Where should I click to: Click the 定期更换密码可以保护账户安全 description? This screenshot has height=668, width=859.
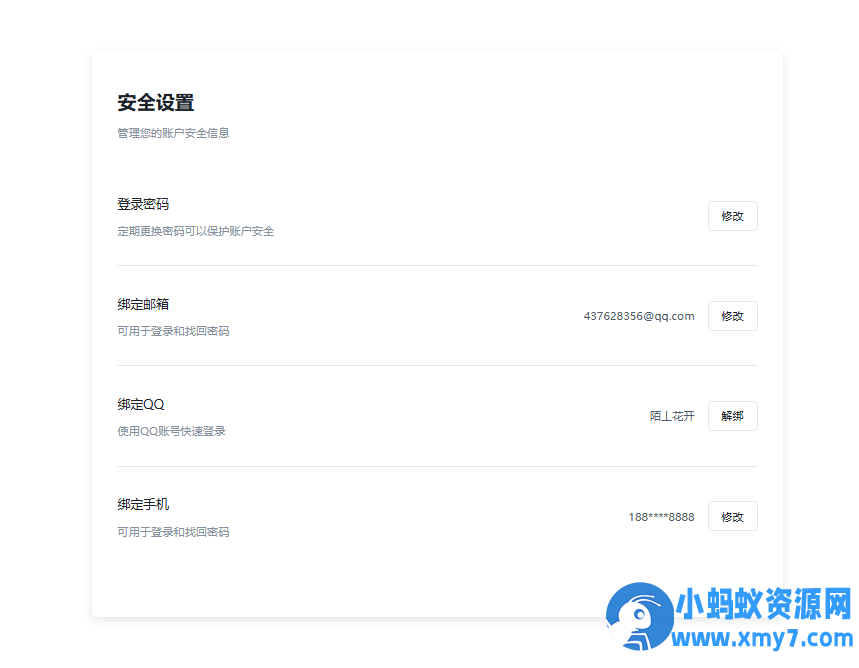pyautogui.click(x=195, y=231)
